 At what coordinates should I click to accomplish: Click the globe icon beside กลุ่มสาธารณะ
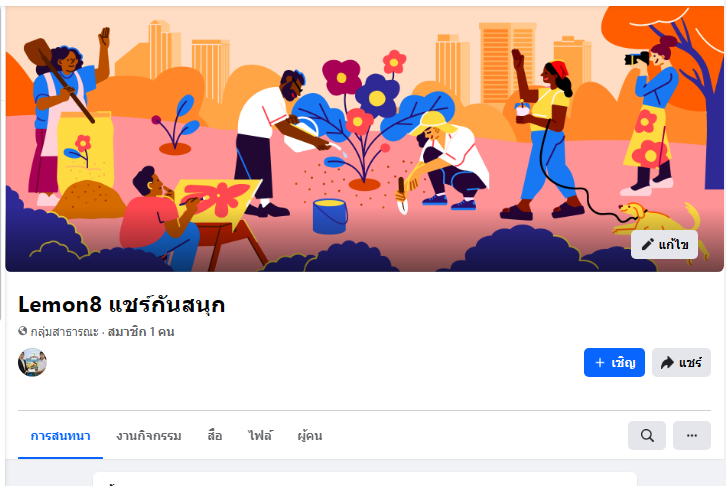click(x=22, y=331)
